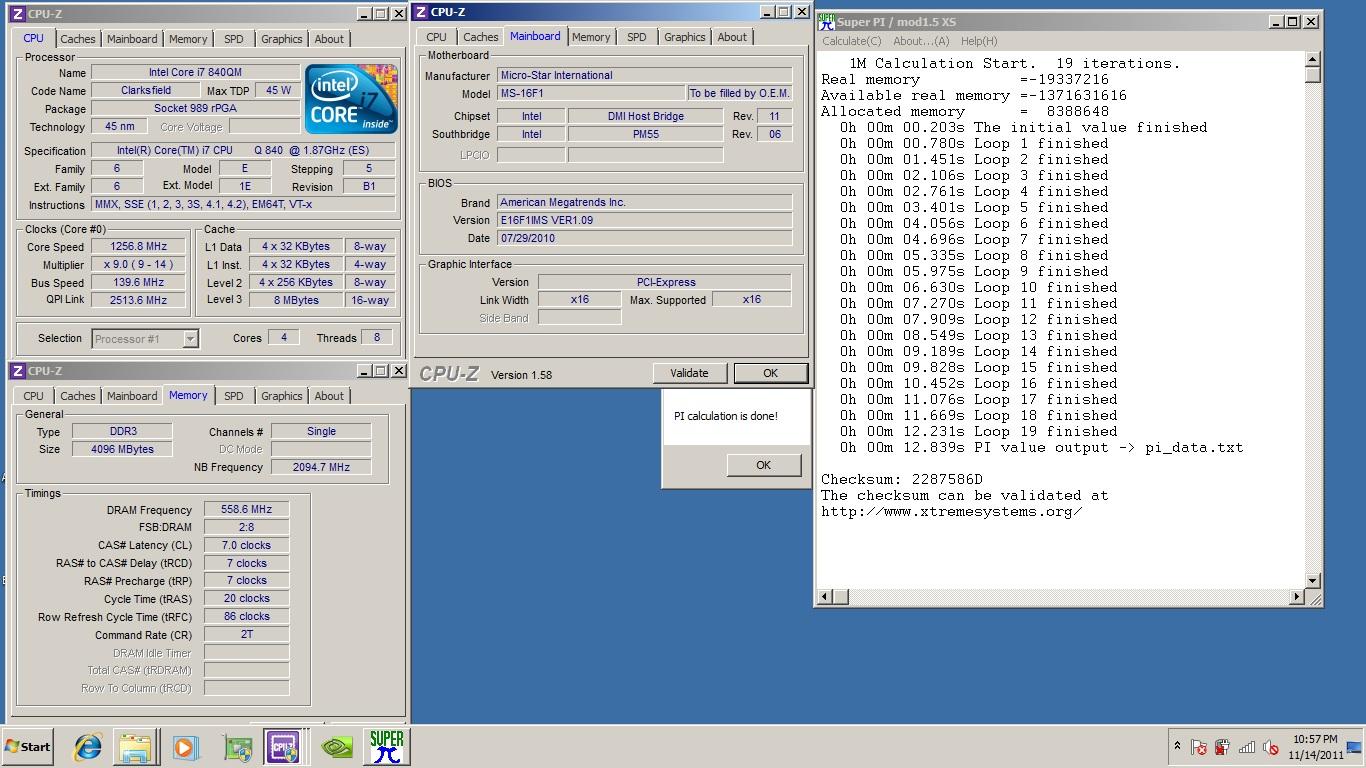Click OK in the Mainboard CPU-Z window
1366x768 pixels.
point(770,373)
